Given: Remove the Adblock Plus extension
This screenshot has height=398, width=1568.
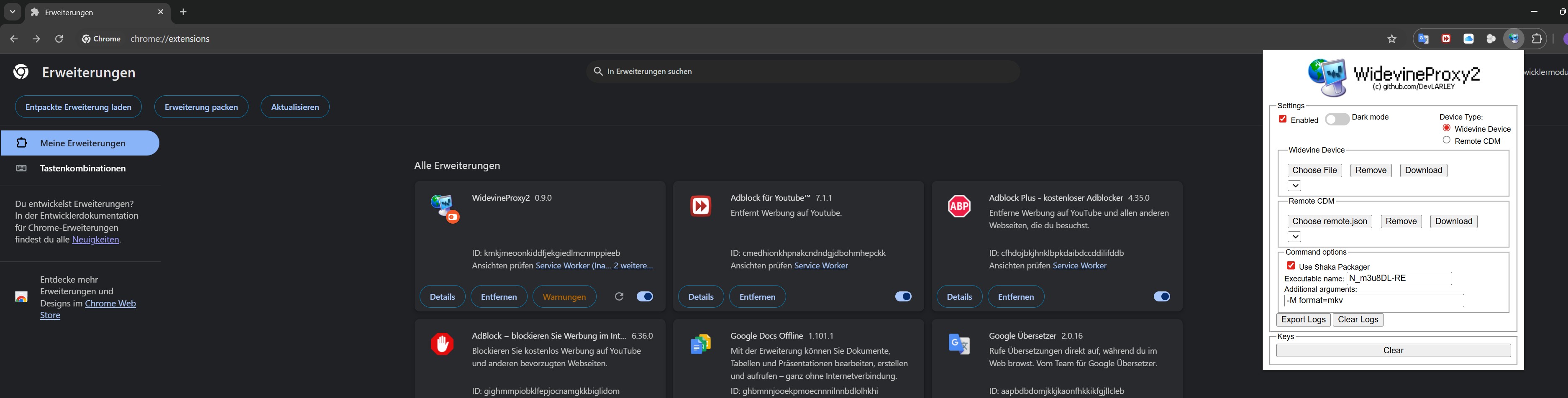Looking at the screenshot, I should (1016, 296).
